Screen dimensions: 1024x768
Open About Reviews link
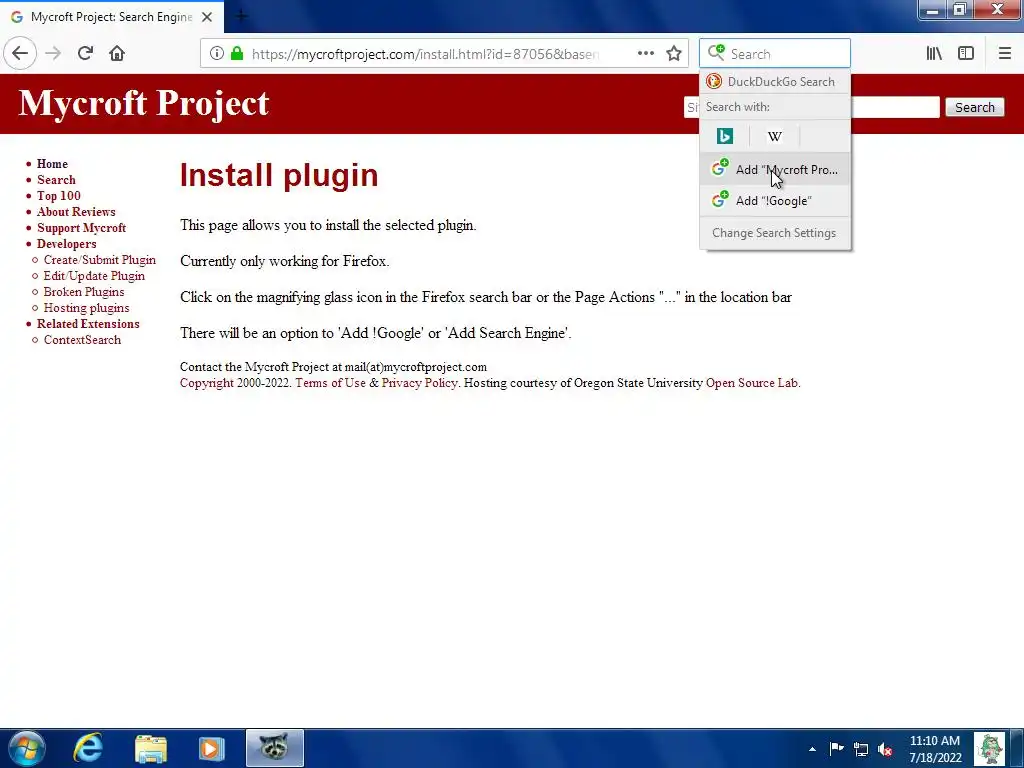pyautogui.click(x=76, y=212)
